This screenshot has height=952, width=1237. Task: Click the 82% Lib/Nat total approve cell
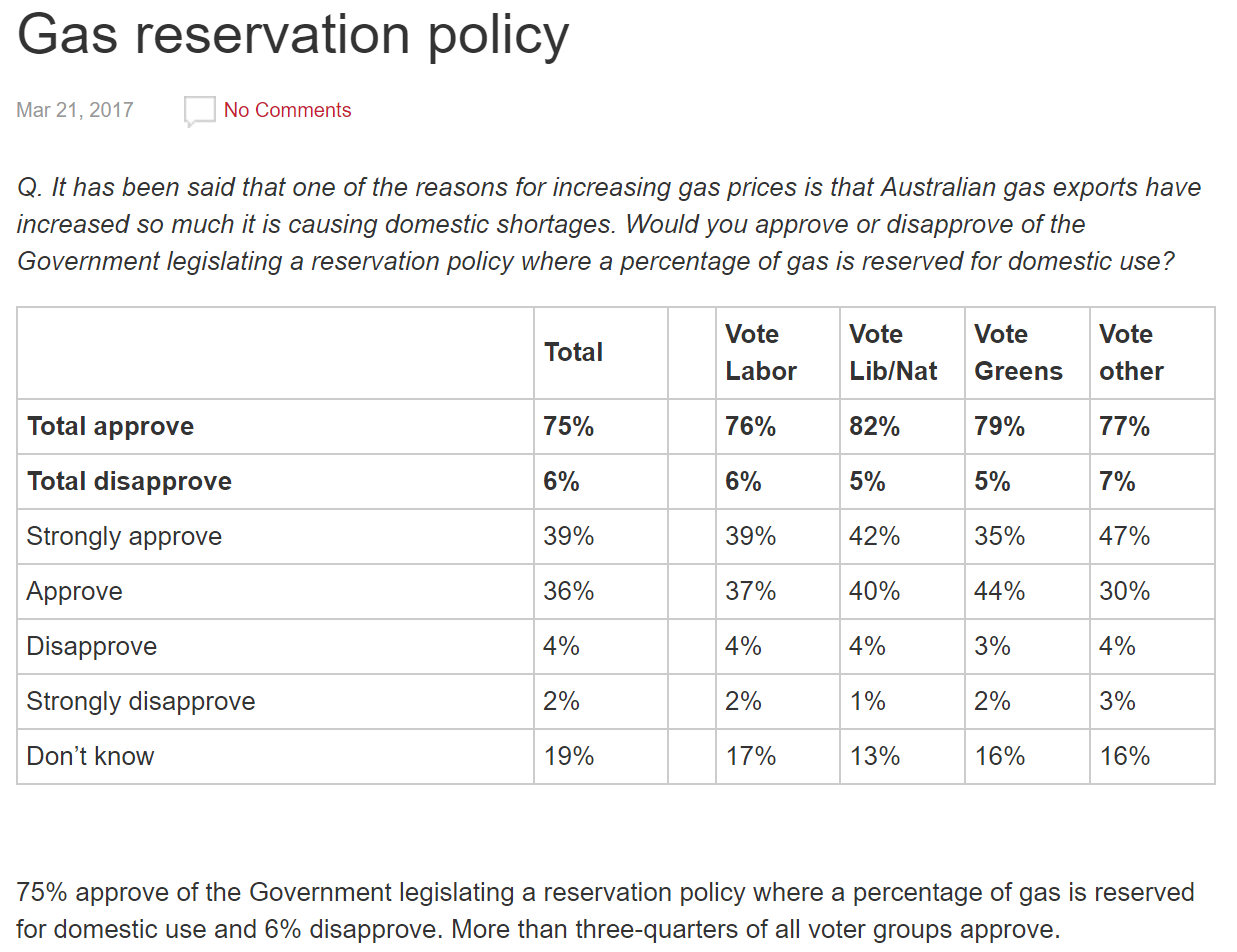pos(875,427)
